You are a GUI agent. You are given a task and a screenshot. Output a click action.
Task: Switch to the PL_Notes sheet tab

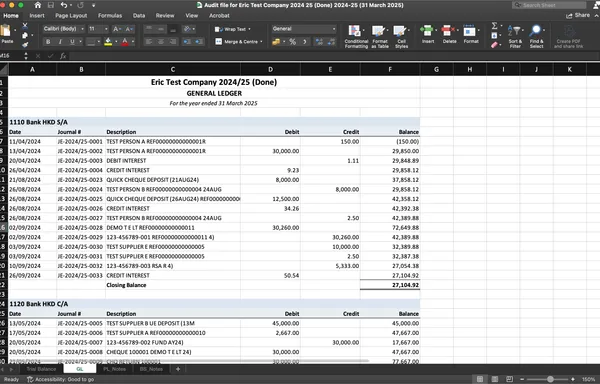coord(114,369)
